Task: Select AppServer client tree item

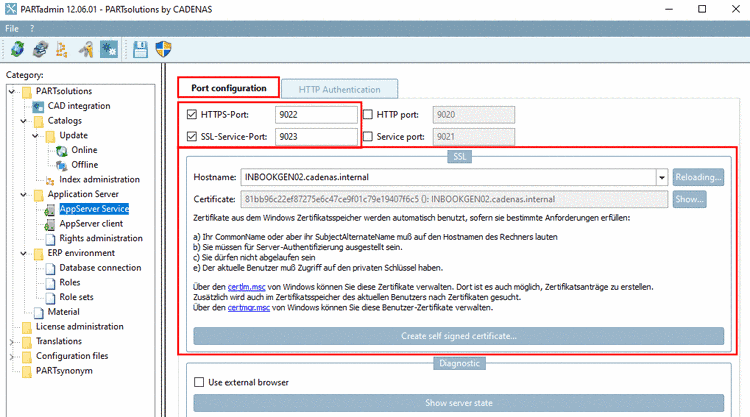Action: [x=91, y=224]
